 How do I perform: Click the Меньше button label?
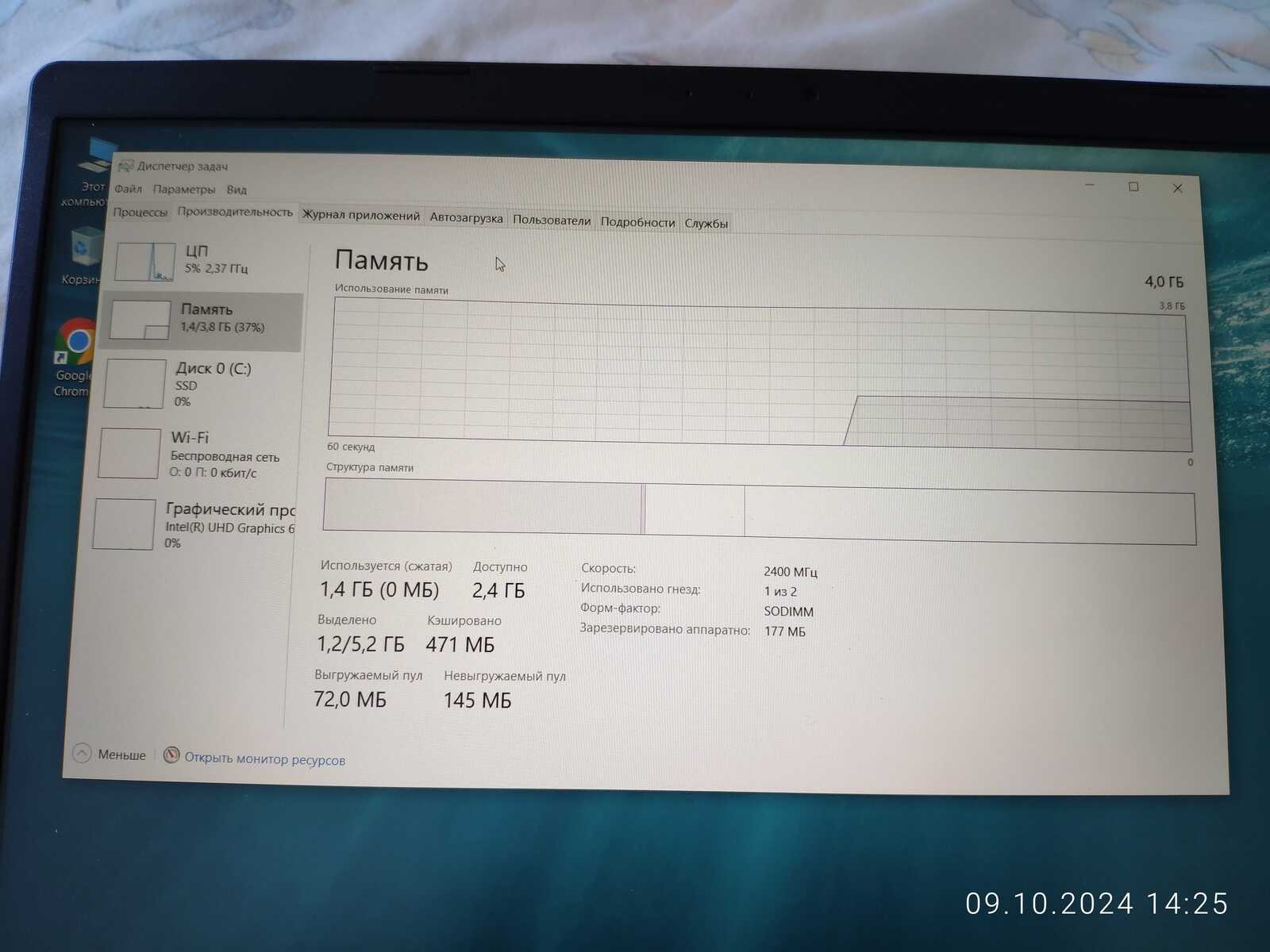121,755
